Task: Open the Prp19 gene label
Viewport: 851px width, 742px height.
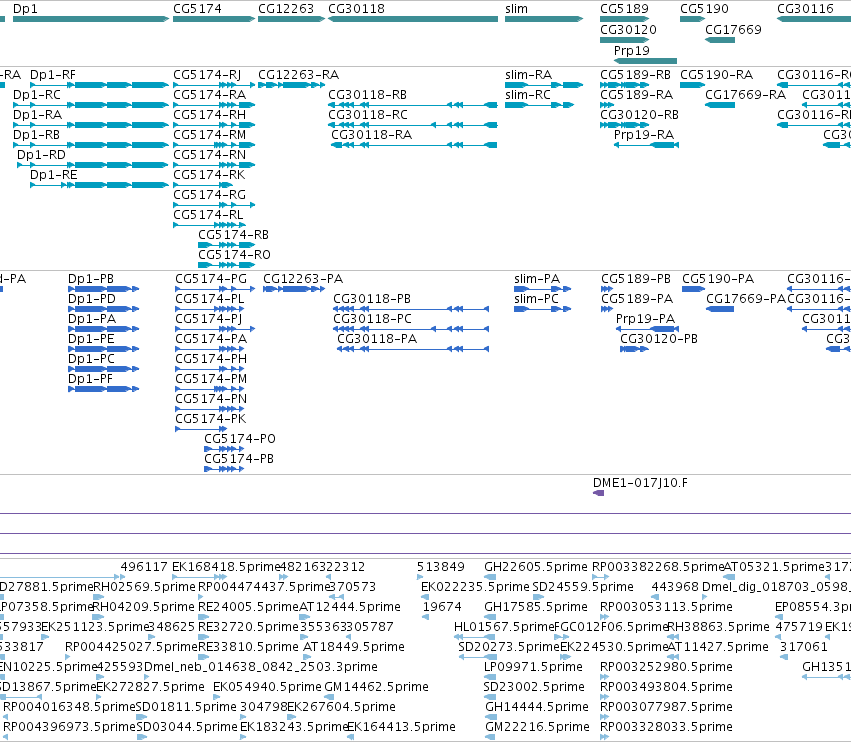Action: coord(632,50)
